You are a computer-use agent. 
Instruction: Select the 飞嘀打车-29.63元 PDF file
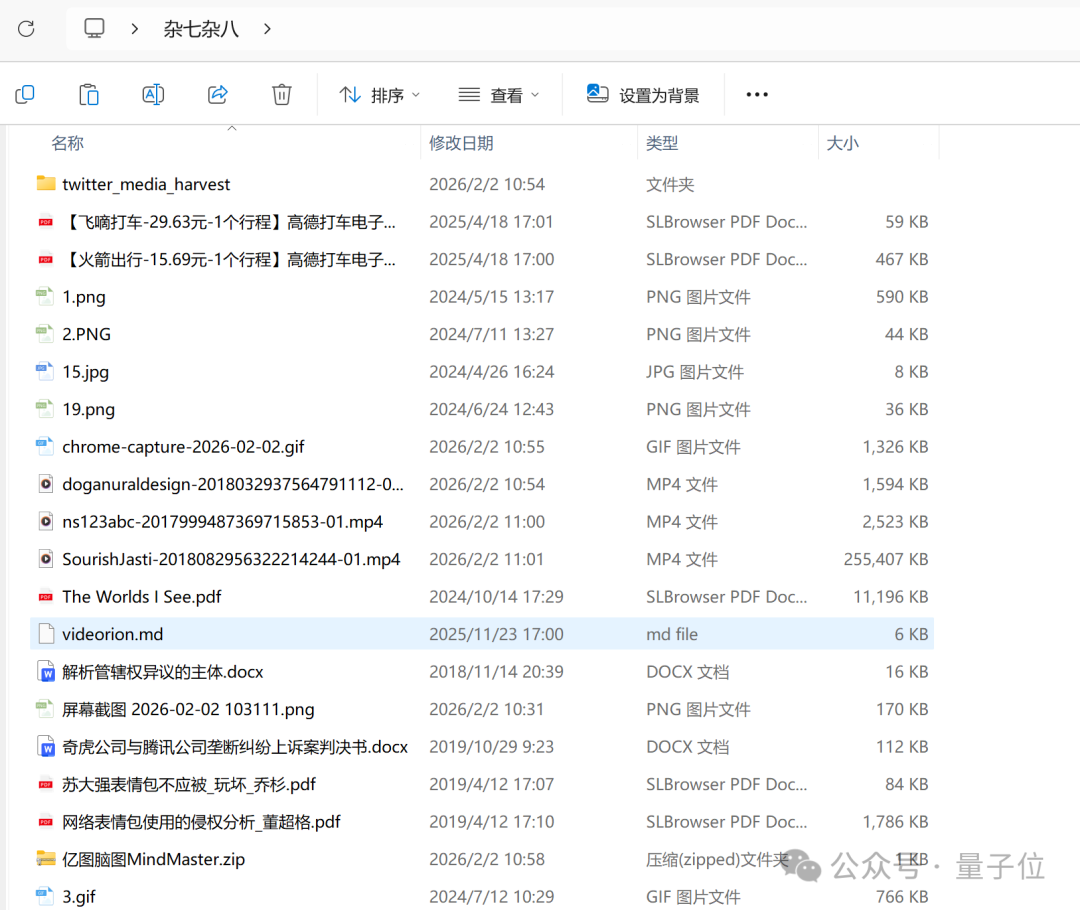point(229,222)
